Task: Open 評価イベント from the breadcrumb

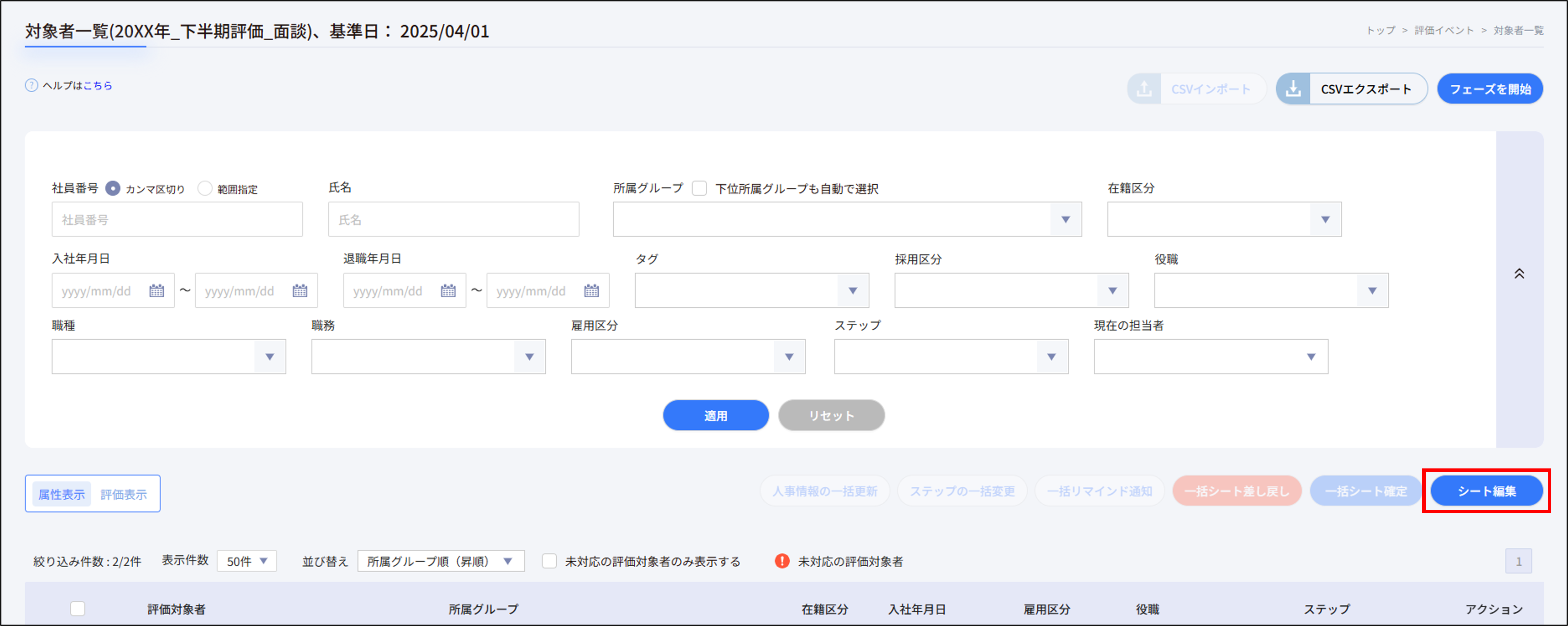Action: click(x=1445, y=30)
